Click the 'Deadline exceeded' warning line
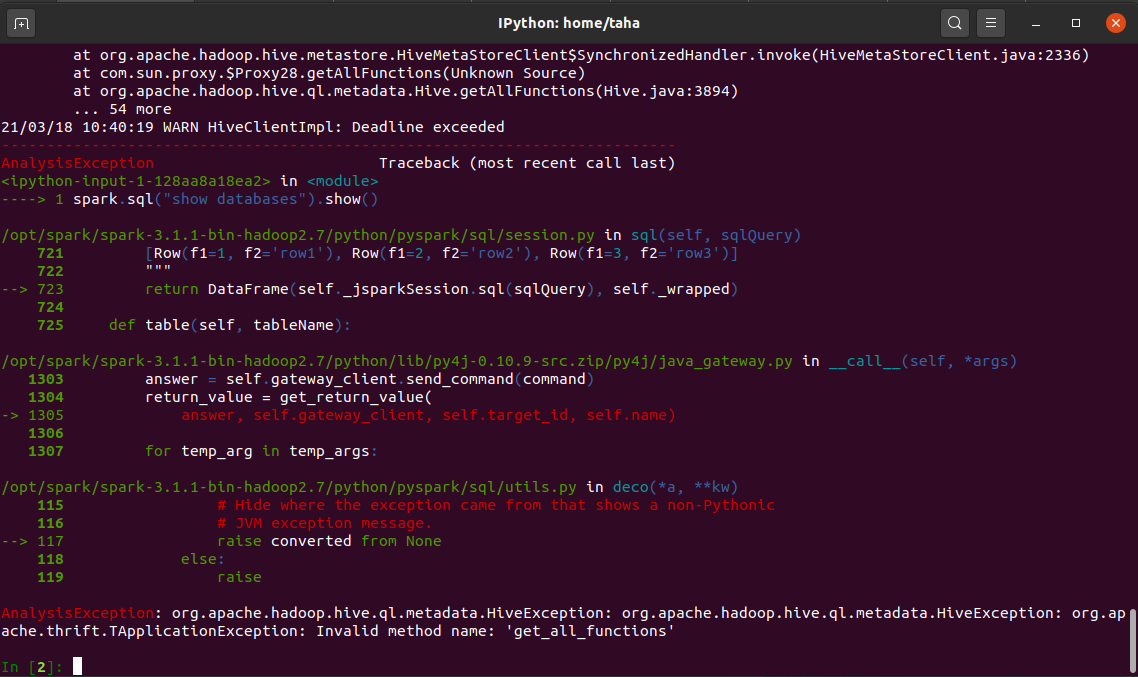This screenshot has width=1138, height=677. (253, 127)
